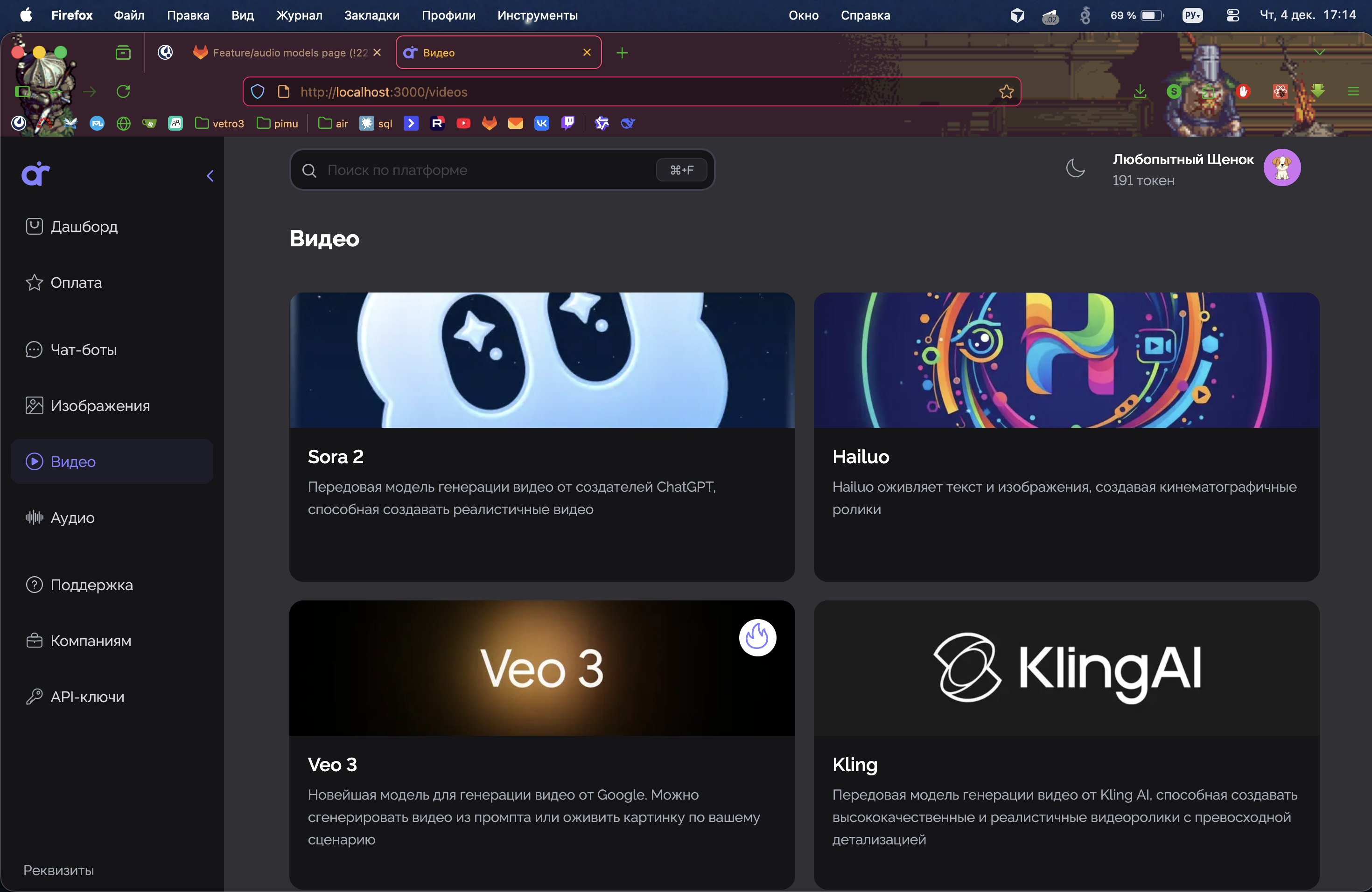Click the platform logo in the sidebar
1372x892 pixels.
tap(36, 174)
